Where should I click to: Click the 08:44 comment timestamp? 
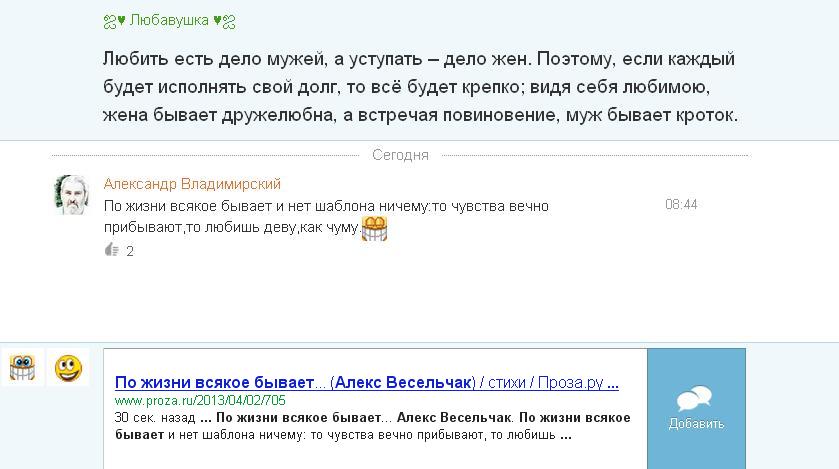(681, 204)
